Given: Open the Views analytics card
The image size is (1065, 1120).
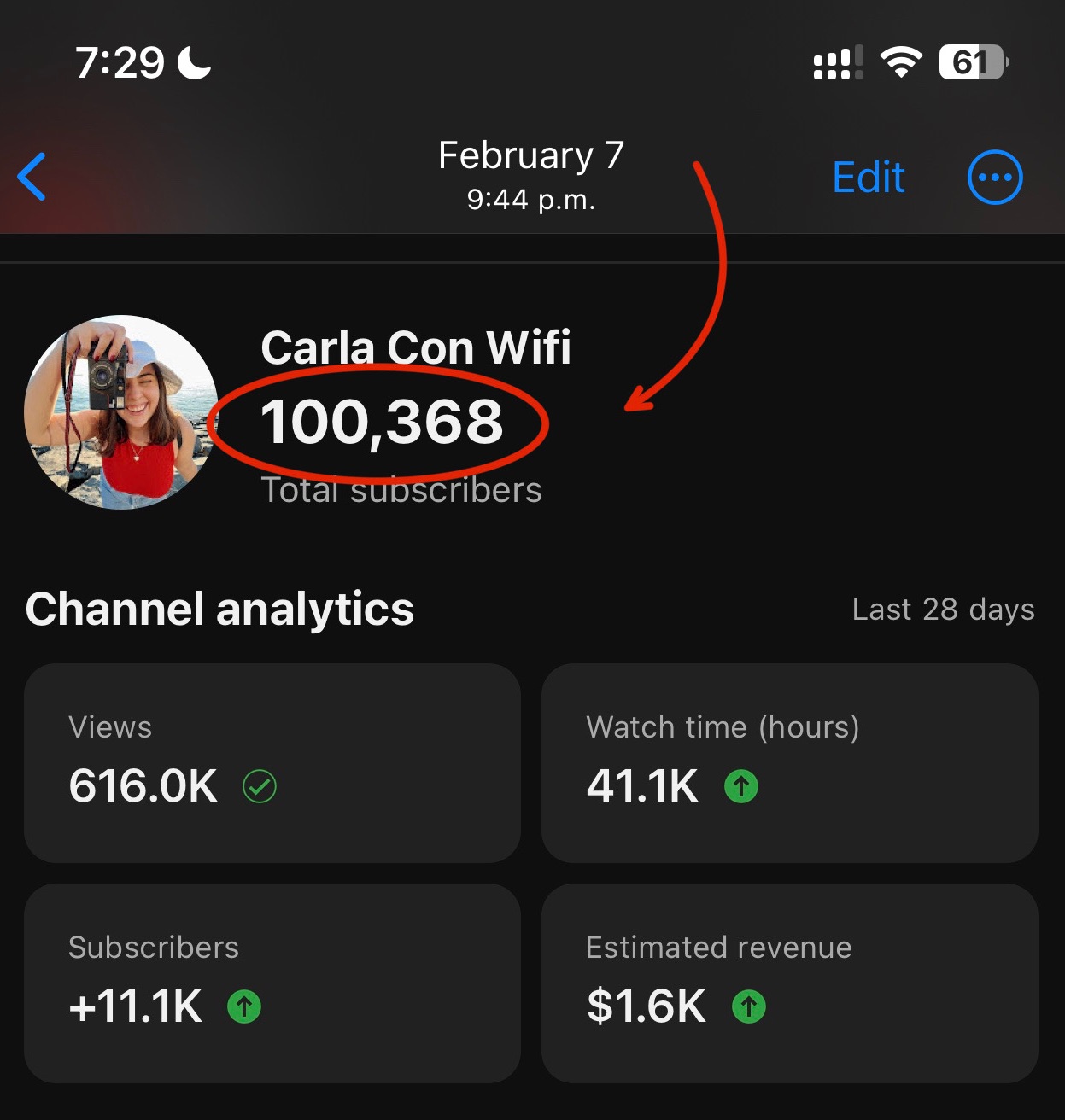Looking at the screenshot, I should coord(272,763).
